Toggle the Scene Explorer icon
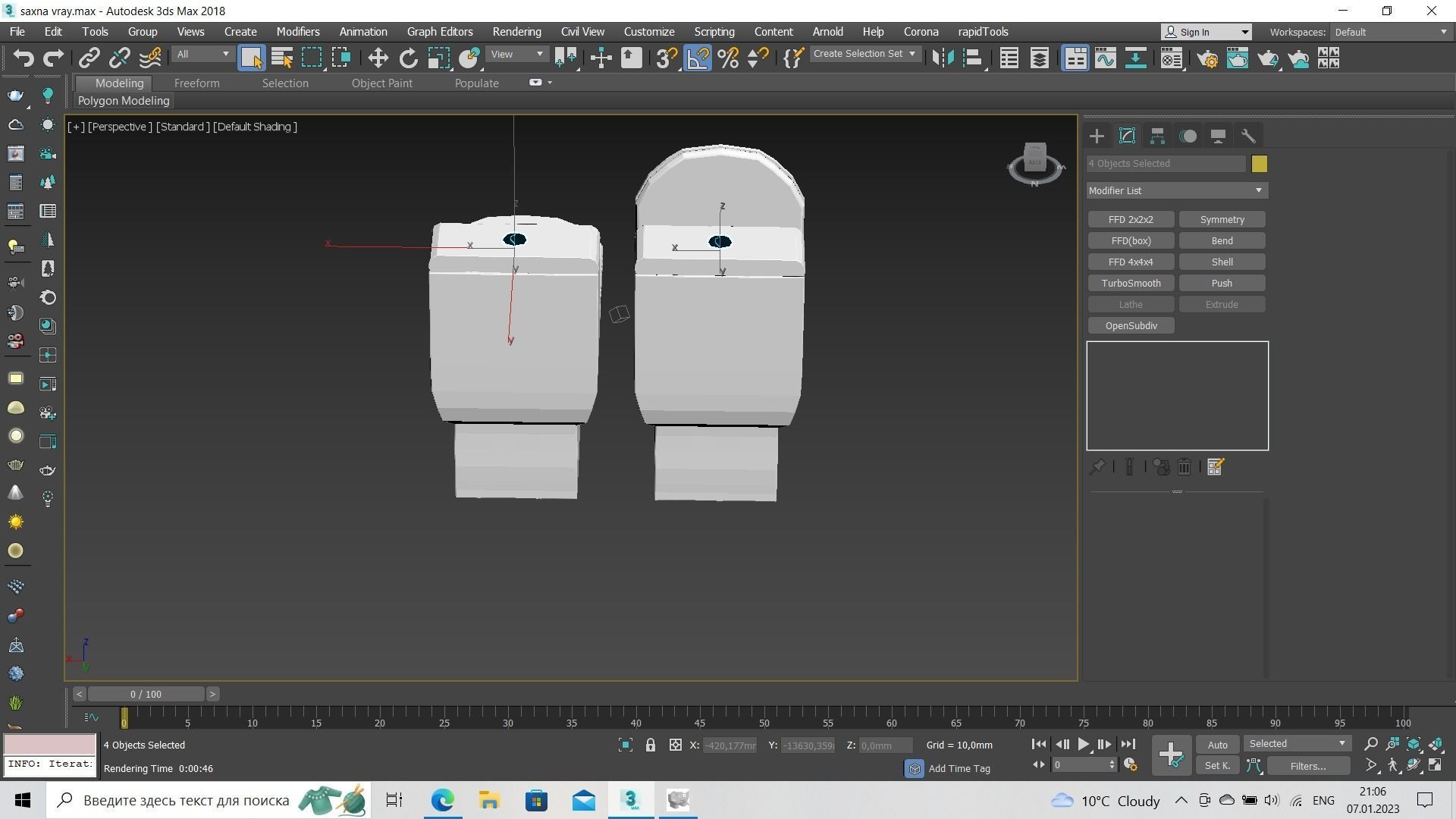 [1009, 58]
